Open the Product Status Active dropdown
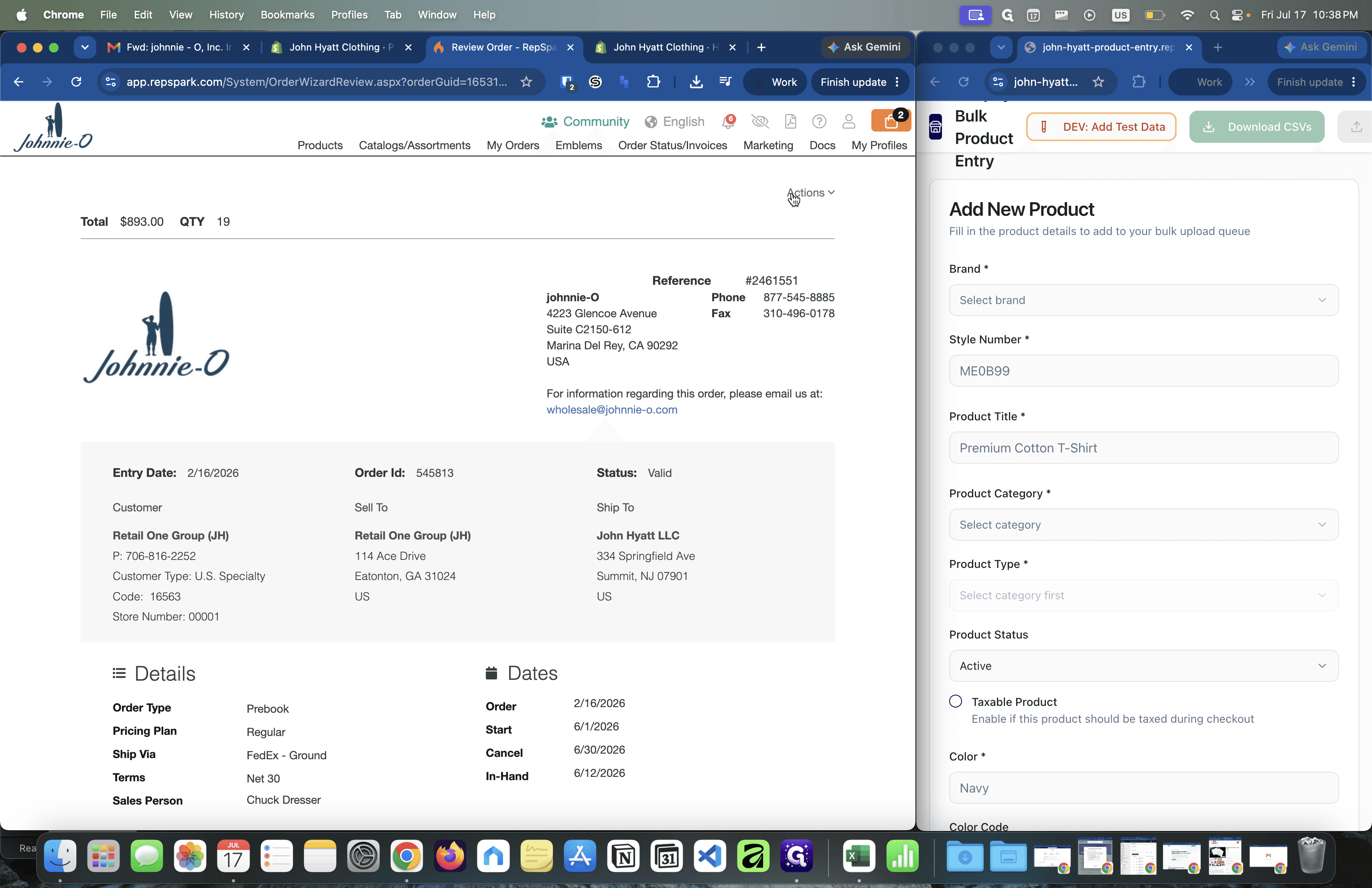The height and width of the screenshot is (888, 1372). (1143, 665)
